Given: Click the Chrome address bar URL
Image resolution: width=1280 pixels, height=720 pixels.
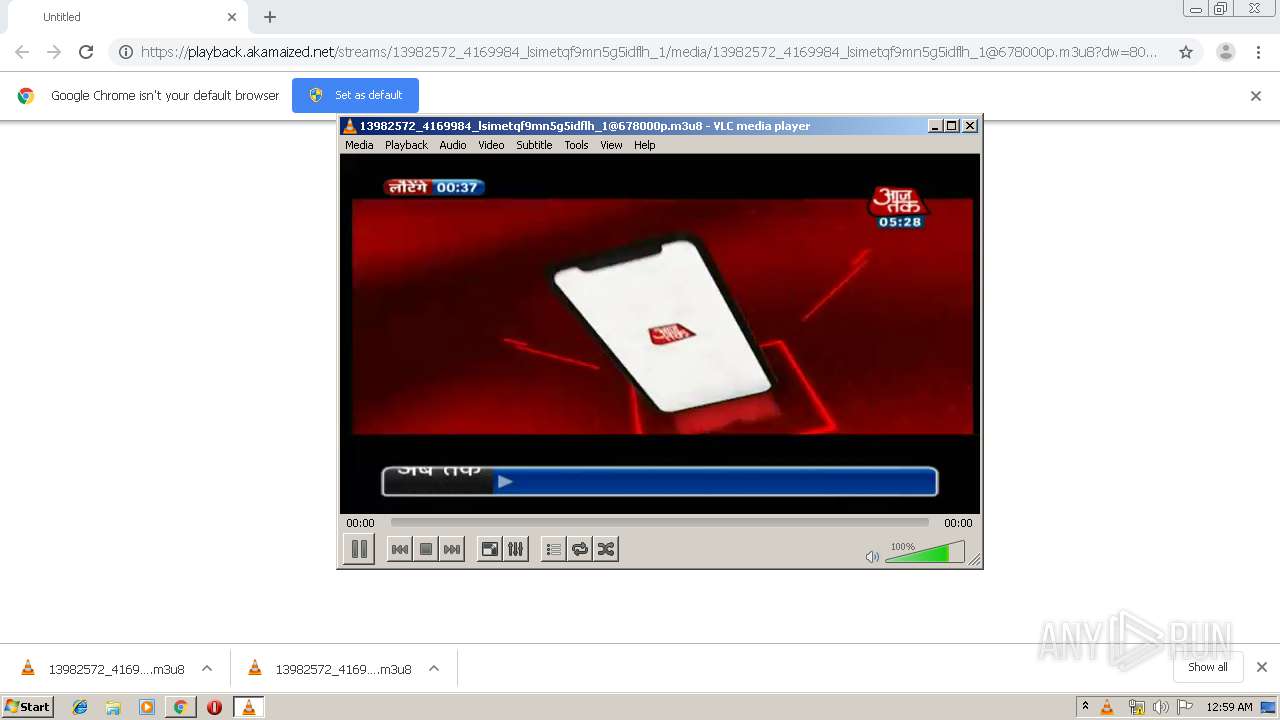Looking at the screenshot, I should pos(649,52).
